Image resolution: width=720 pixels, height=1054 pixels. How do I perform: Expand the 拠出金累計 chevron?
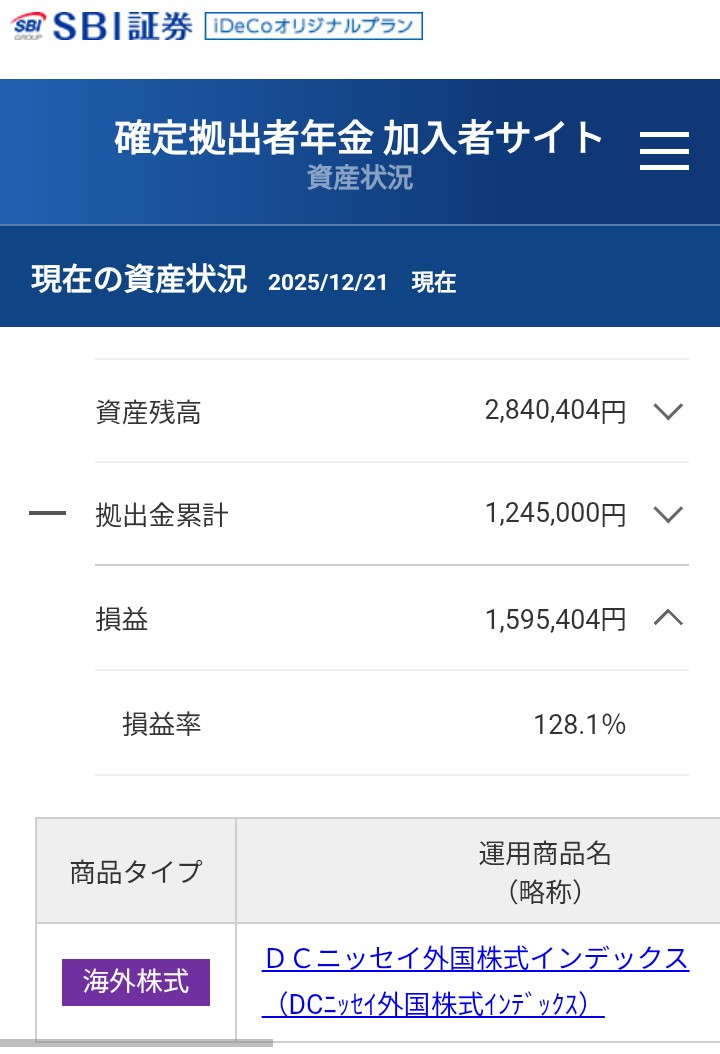[x=667, y=515]
